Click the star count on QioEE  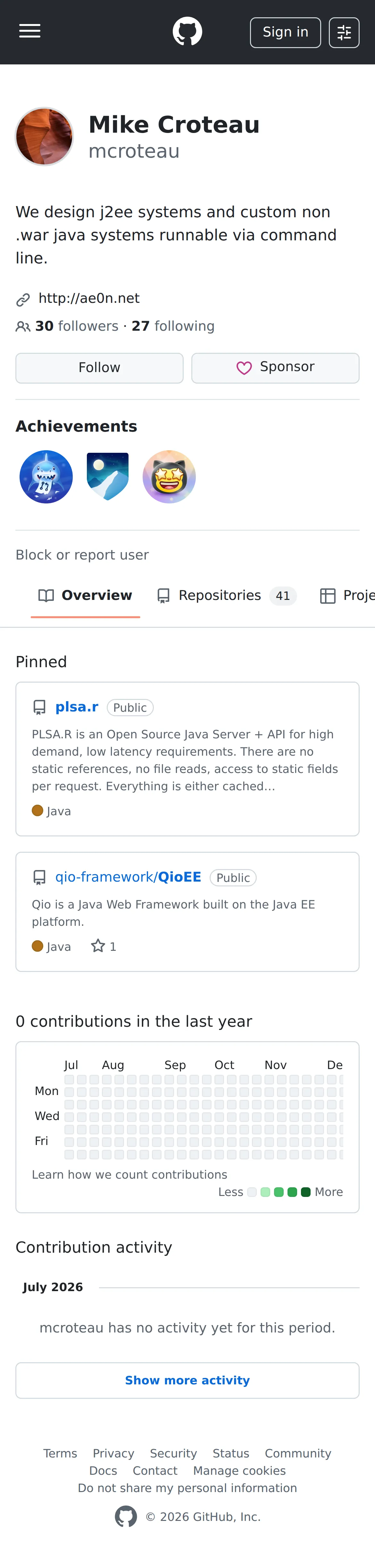click(104, 947)
